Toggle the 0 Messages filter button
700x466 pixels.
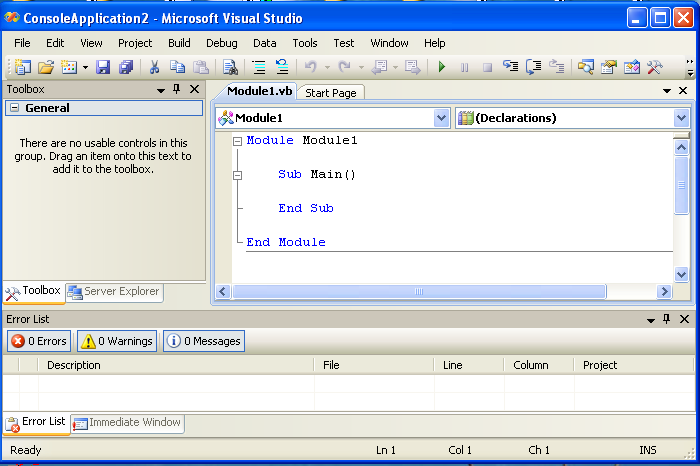204,341
